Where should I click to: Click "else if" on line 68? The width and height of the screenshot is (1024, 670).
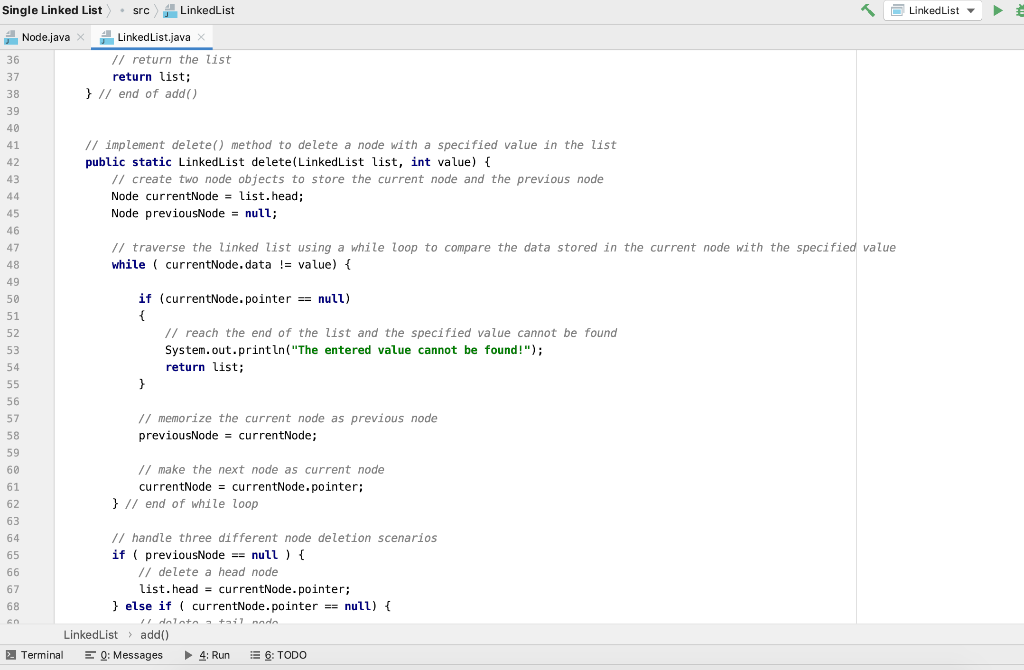pyautogui.click(x=148, y=606)
